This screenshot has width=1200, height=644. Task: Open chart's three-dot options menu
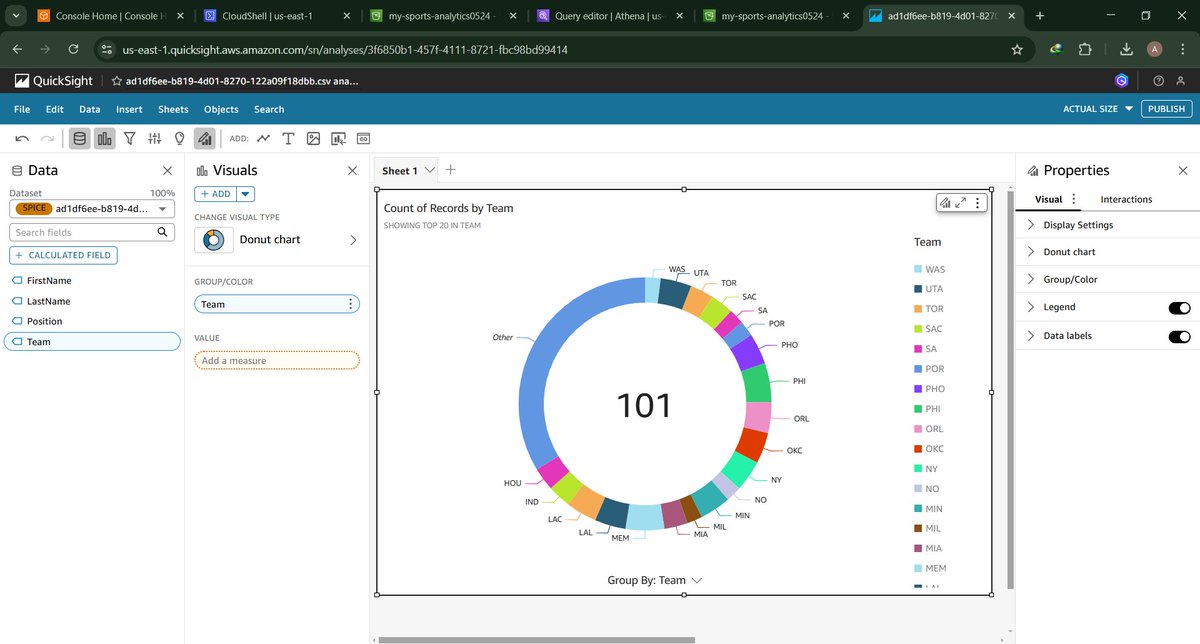(978, 203)
